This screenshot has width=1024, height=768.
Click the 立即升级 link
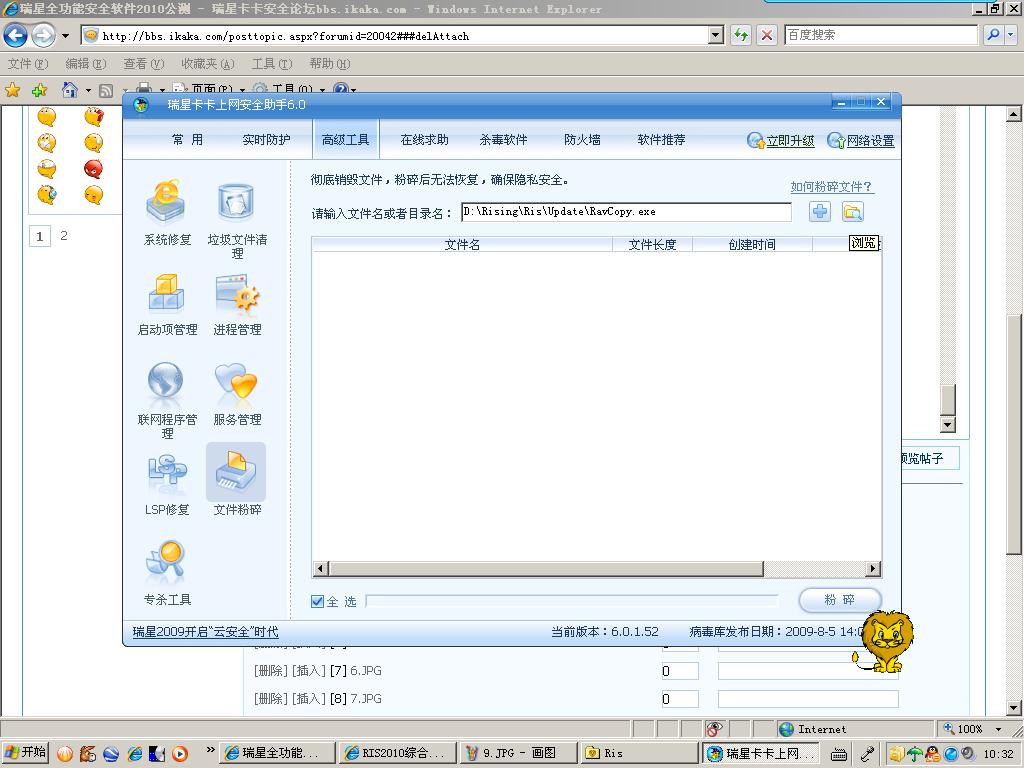(x=790, y=140)
